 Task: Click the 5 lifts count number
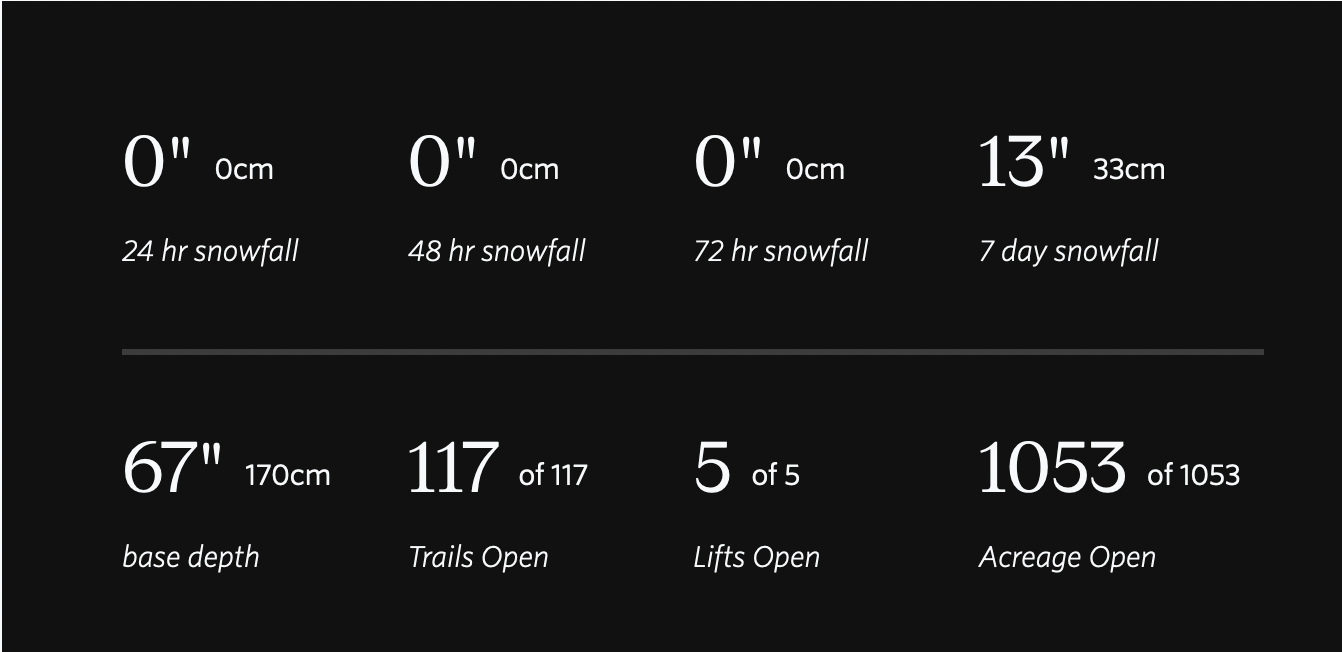tap(712, 467)
